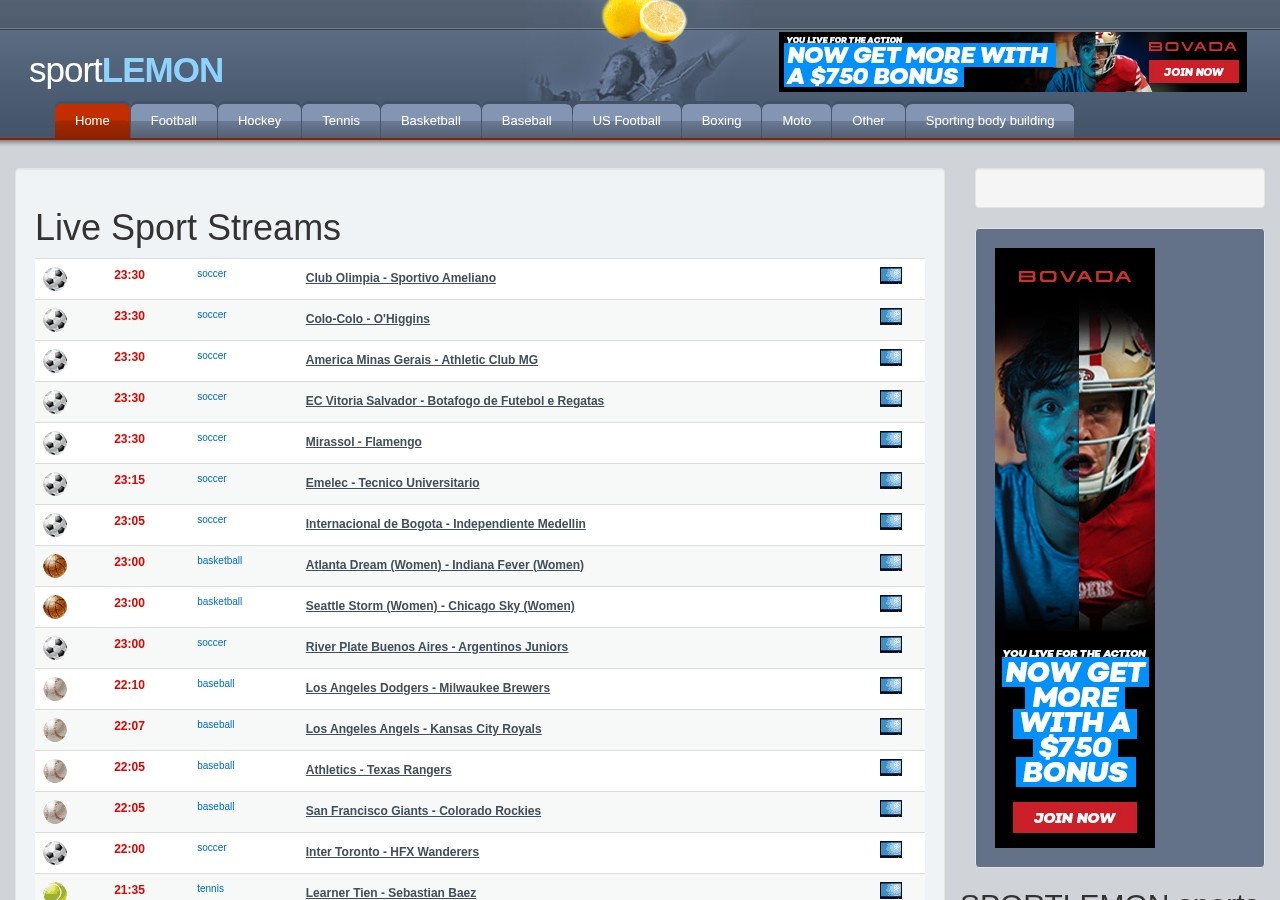Click the sportLEMON site logo

126,70
